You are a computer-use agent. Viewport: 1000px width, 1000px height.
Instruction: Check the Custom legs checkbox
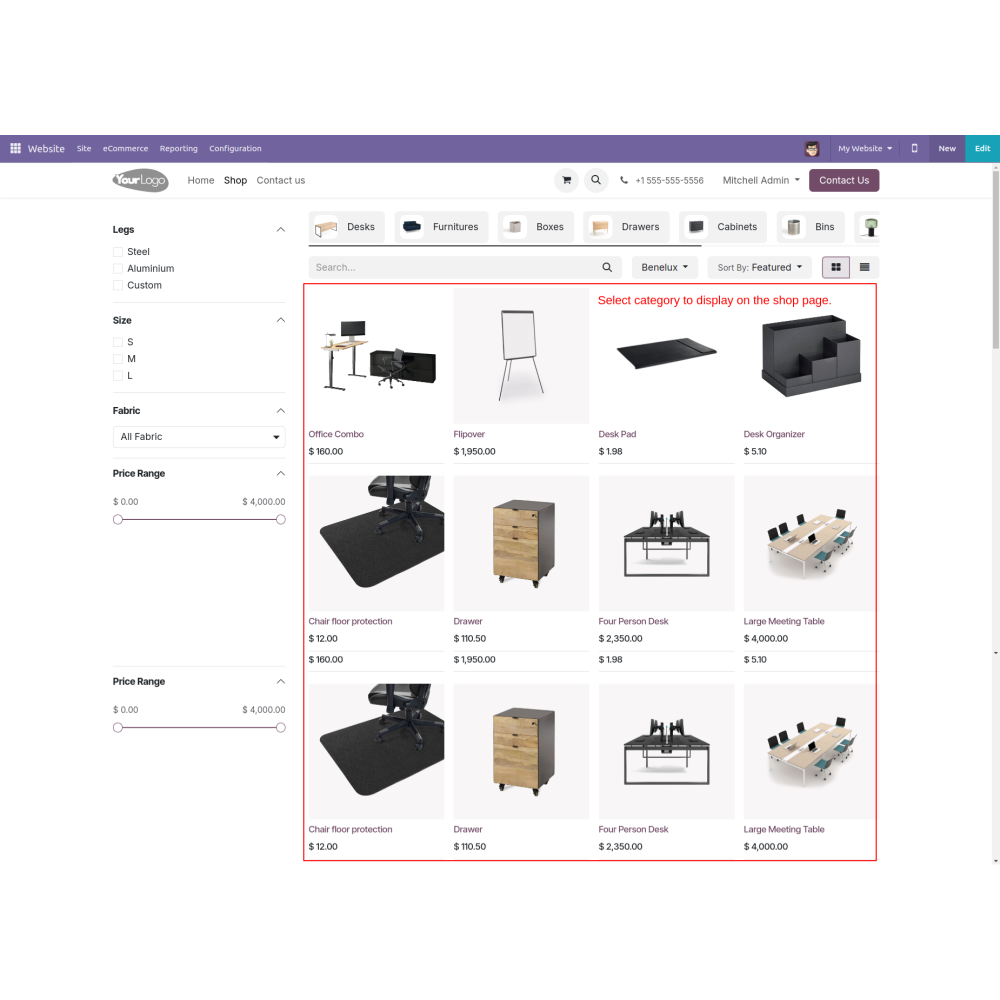point(118,285)
